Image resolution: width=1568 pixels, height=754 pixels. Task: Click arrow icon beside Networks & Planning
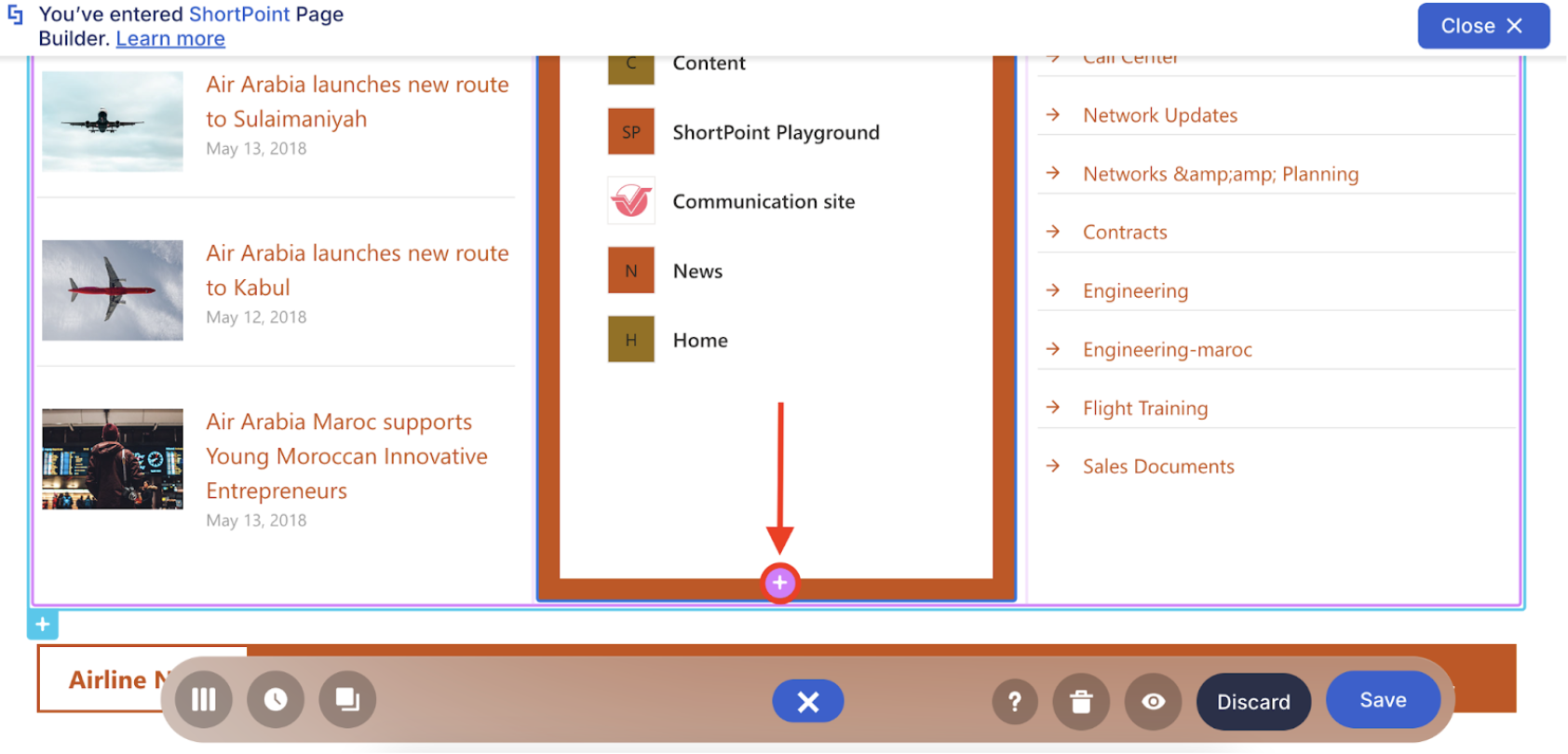(1053, 173)
